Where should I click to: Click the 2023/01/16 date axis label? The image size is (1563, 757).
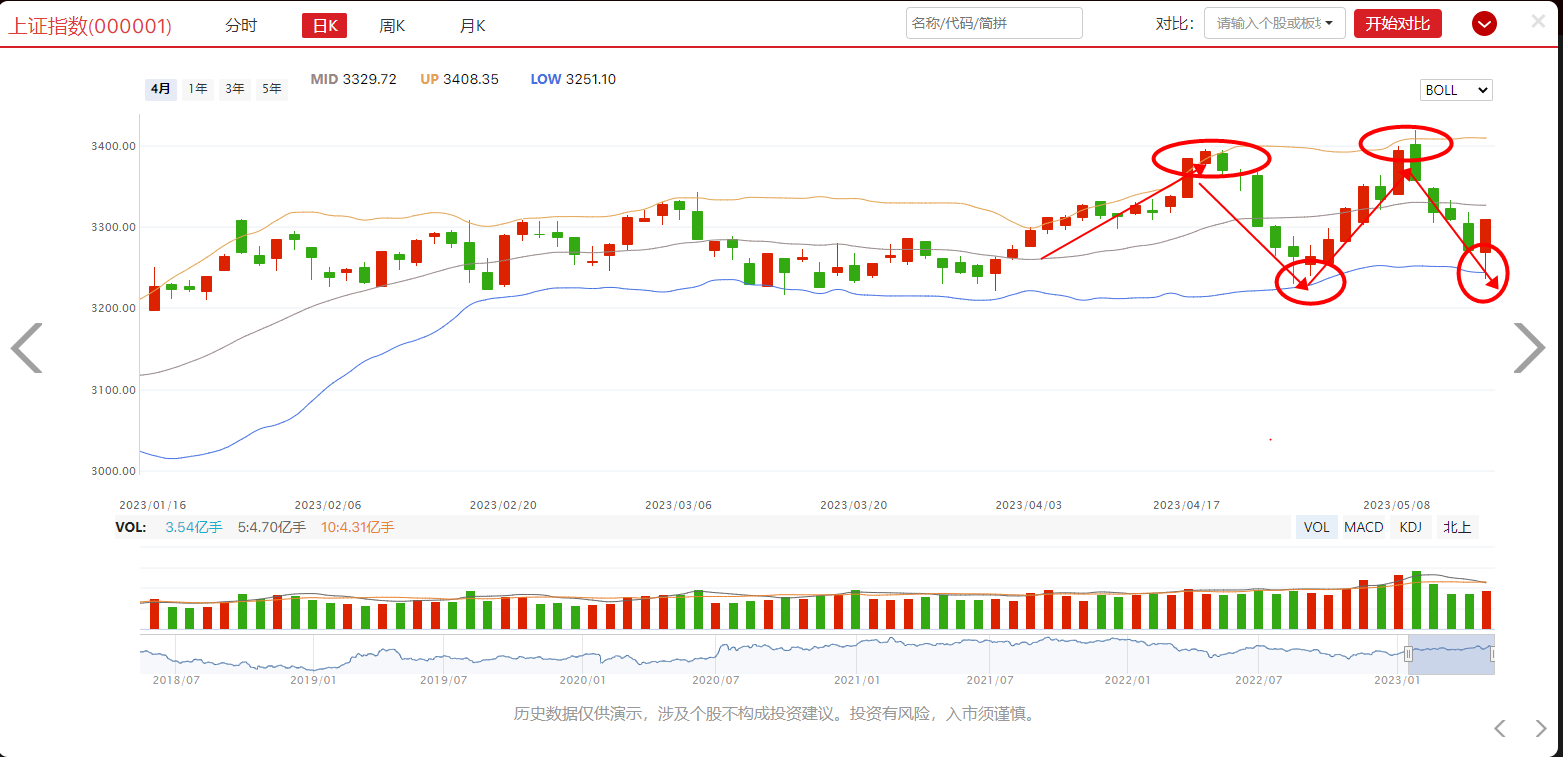[x=152, y=505]
